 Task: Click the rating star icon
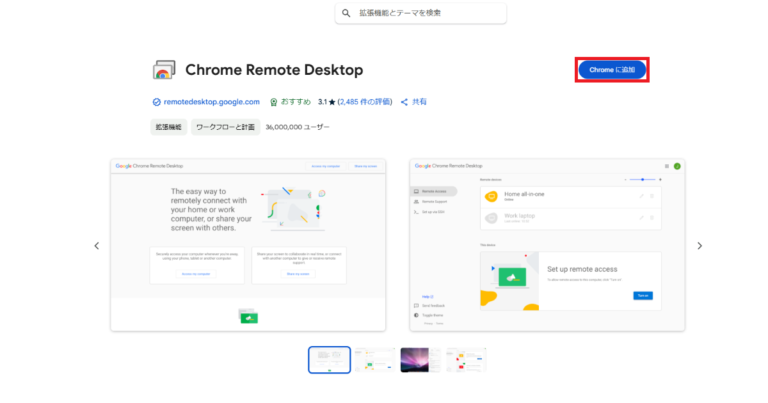tap(332, 102)
